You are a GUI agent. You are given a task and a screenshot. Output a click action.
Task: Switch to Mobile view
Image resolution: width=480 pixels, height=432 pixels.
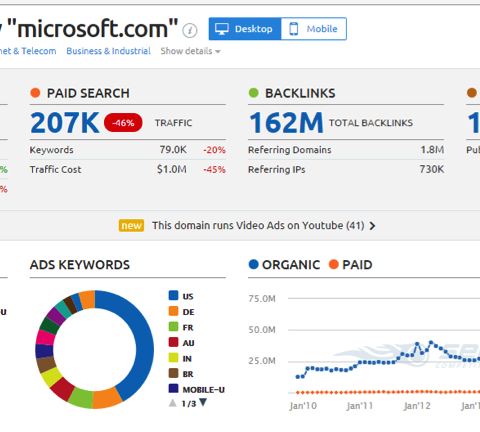pyautogui.click(x=314, y=29)
